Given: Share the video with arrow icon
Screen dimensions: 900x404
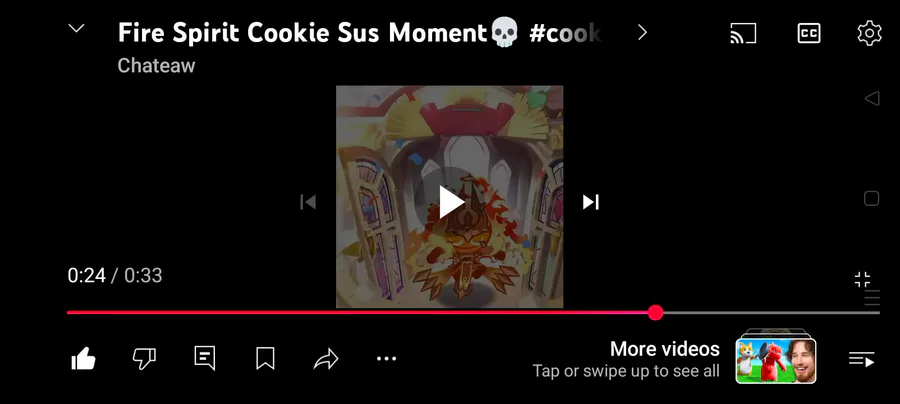Looking at the screenshot, I should click(326, 359).
